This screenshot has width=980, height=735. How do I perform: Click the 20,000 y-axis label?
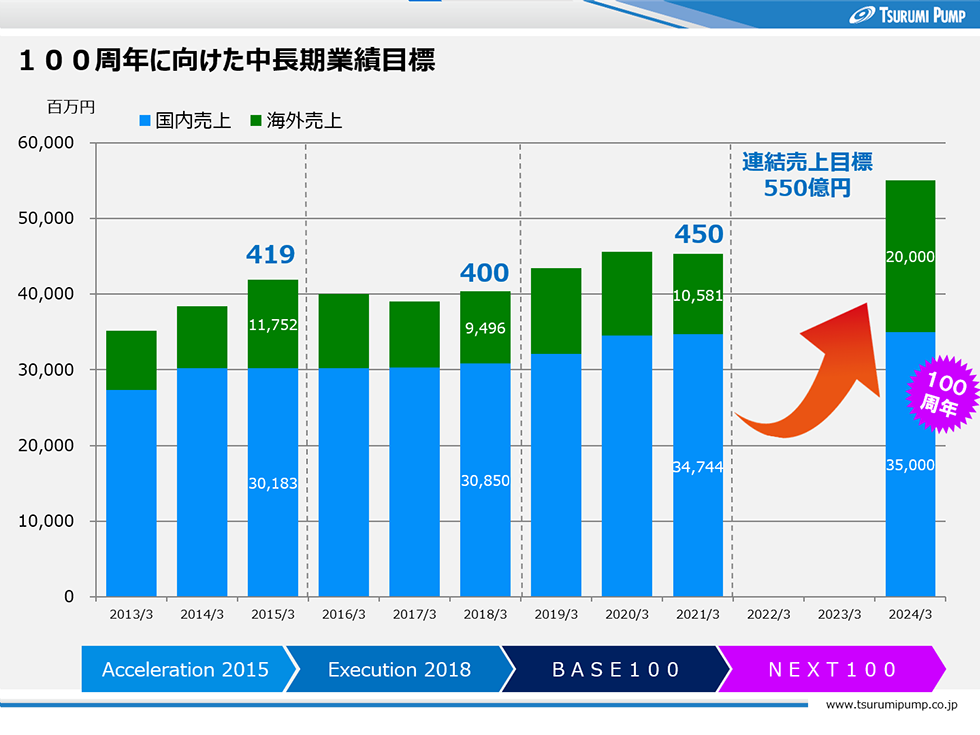(46, 446)
